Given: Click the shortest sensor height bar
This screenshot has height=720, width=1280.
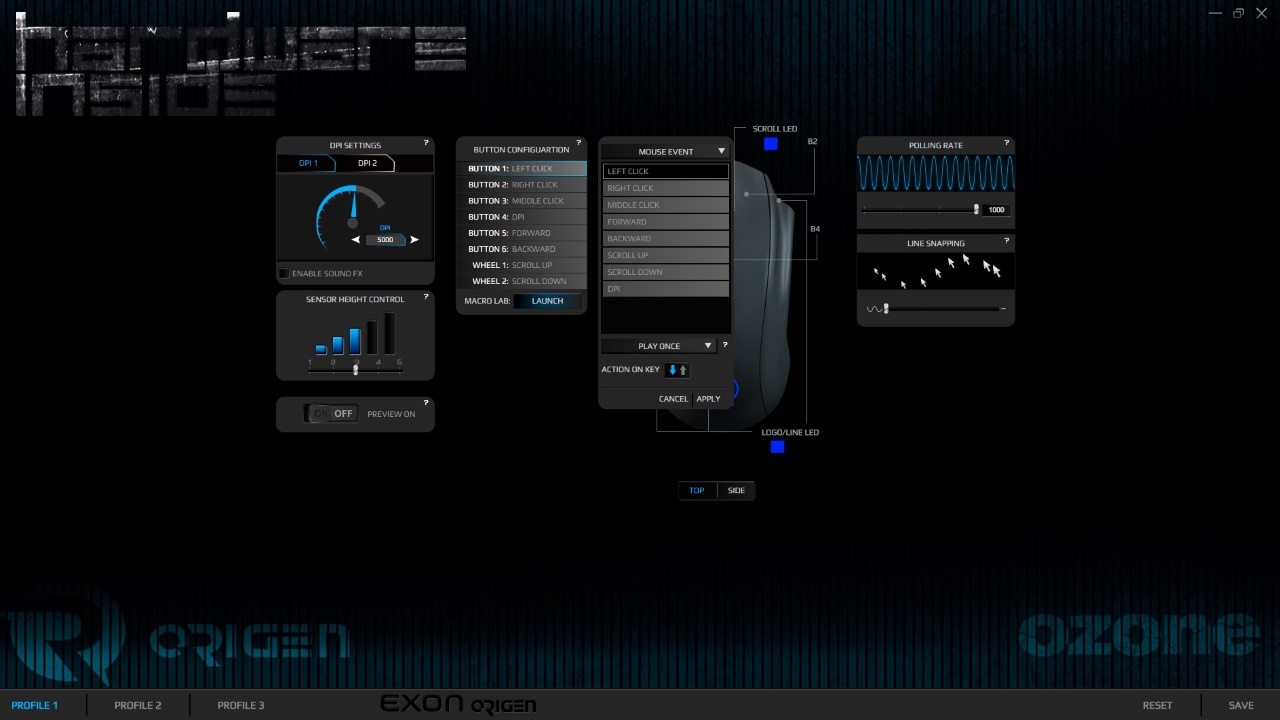Looking at the screenshot, I should click(x=321, y=350).
